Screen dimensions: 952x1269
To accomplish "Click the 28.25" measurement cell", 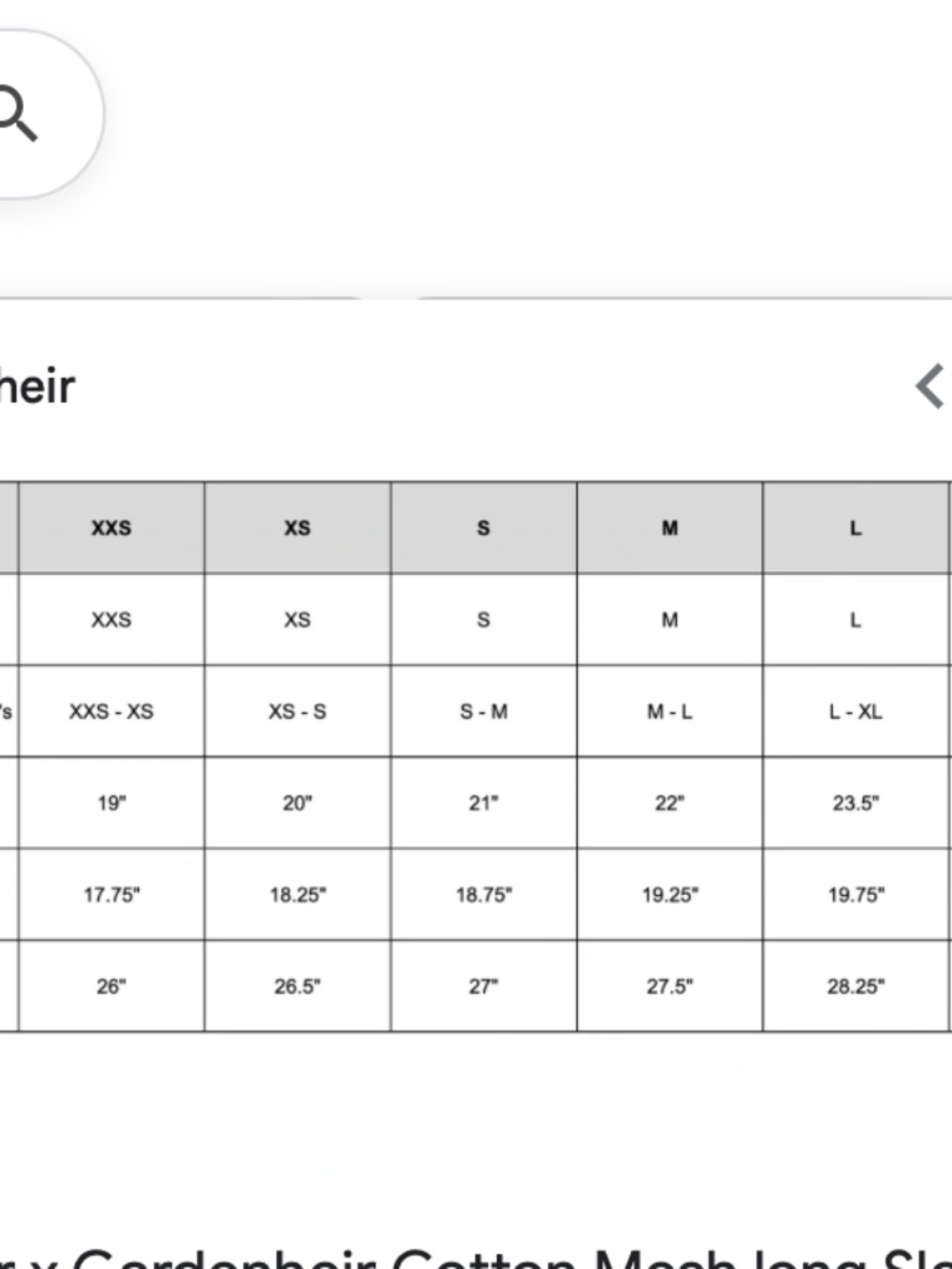I will click(856, 985).
